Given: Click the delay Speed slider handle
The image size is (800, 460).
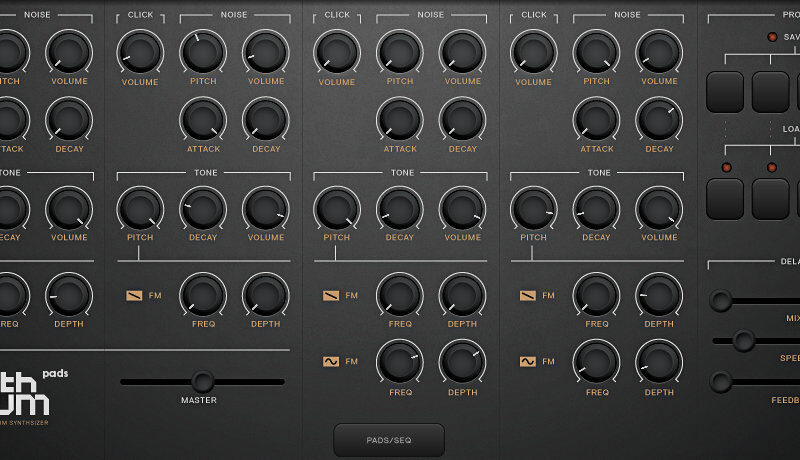Looking at the screenshot, I should (x=743, y=341).
